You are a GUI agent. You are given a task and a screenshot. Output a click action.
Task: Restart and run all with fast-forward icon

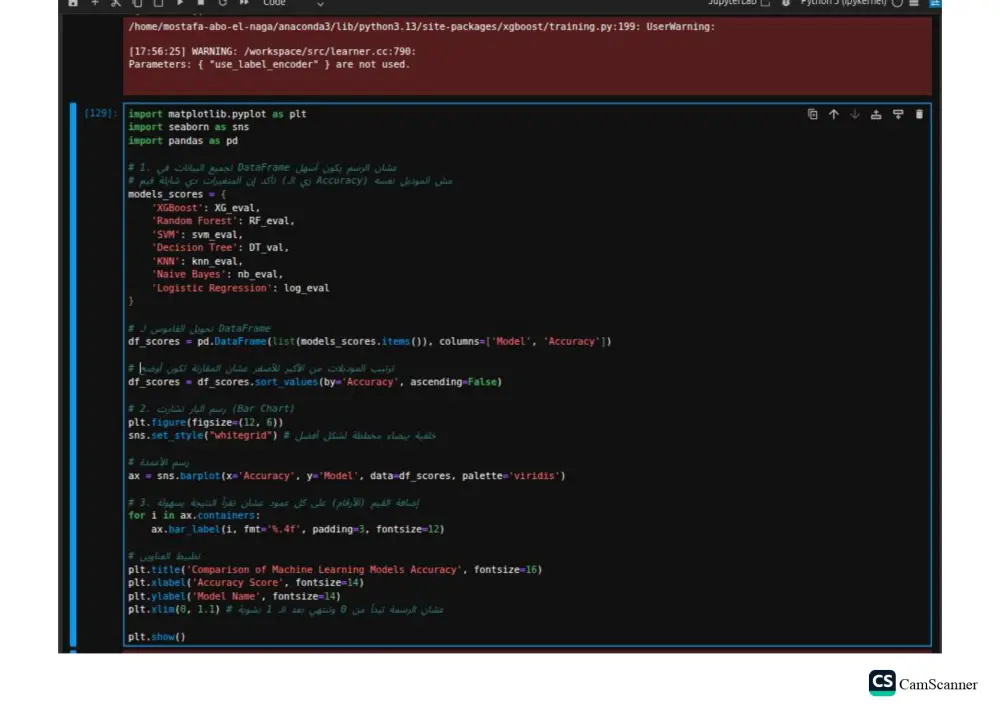[x=244, y=3]
